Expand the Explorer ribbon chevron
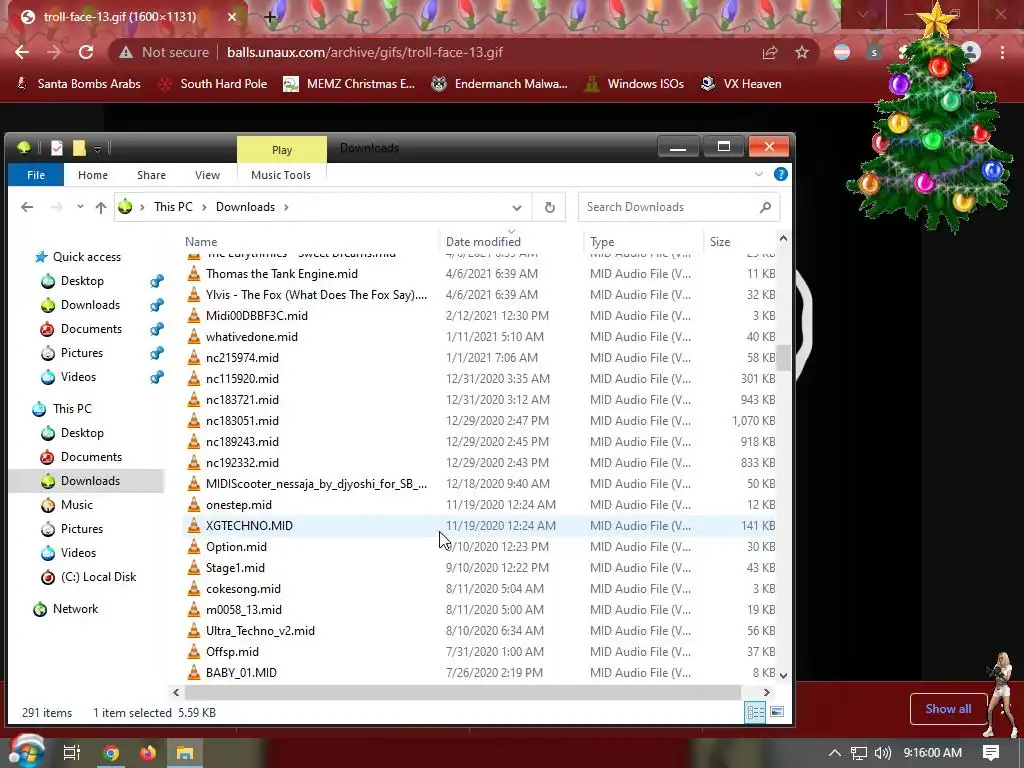Image resolution: width=1024 pixels, height=768 pixels. pos(758,174)
